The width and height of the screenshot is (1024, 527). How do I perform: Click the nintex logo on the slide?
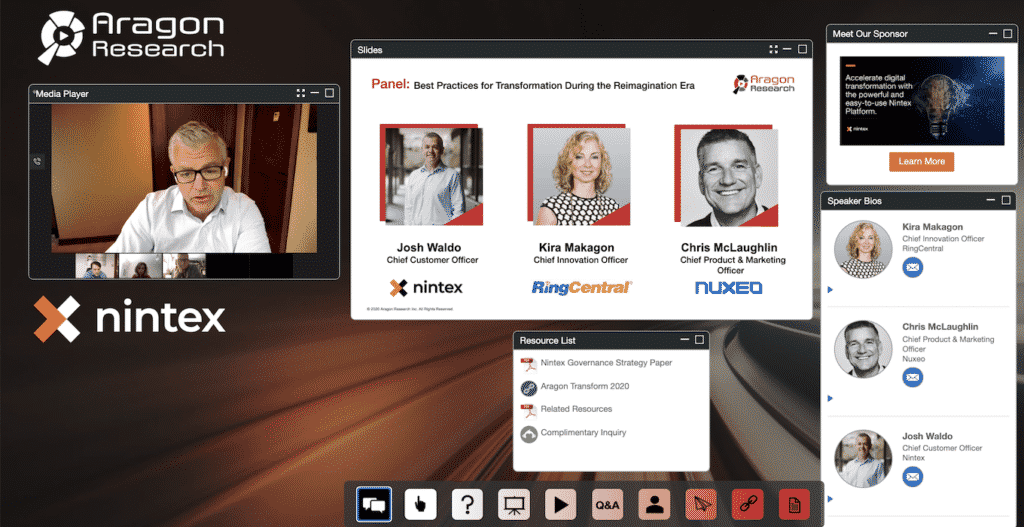point(426,287)
